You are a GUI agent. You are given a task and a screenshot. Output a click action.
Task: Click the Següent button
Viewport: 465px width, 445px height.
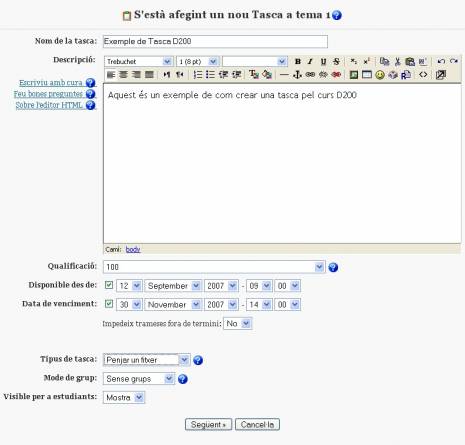click(208, 425)
